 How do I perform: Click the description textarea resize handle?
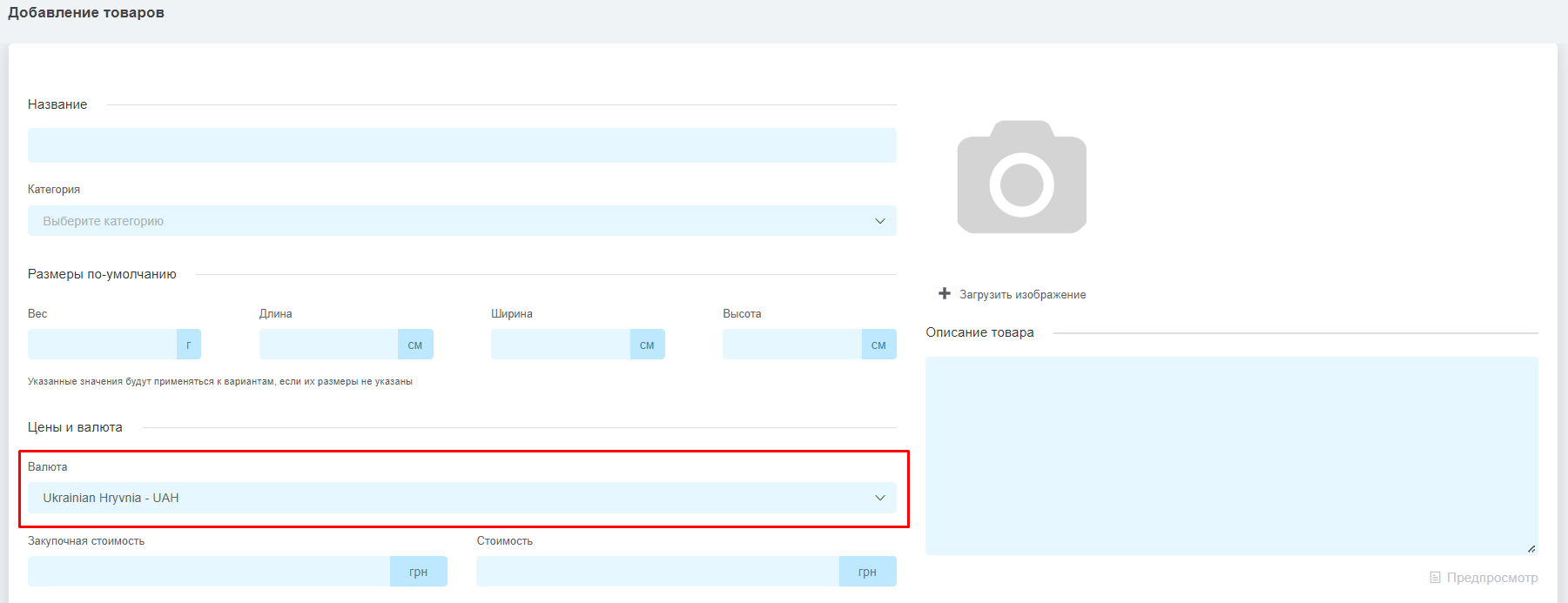click(1531, 548)
